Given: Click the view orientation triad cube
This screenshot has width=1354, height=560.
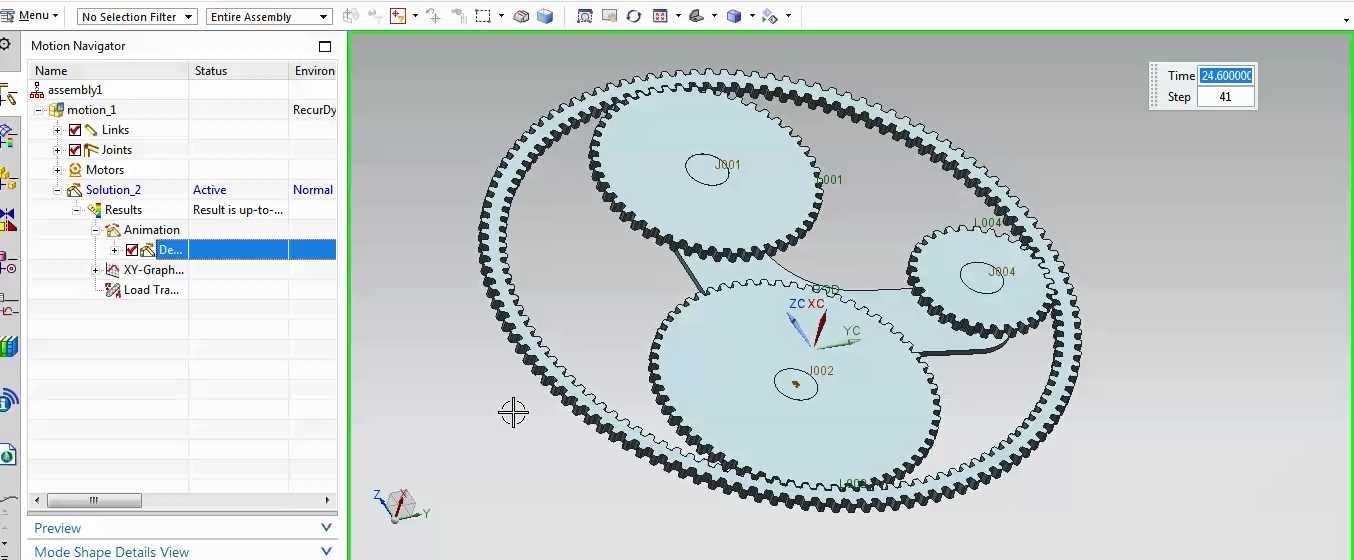Looking at the screenshot, I should click(x=401, y=503).
